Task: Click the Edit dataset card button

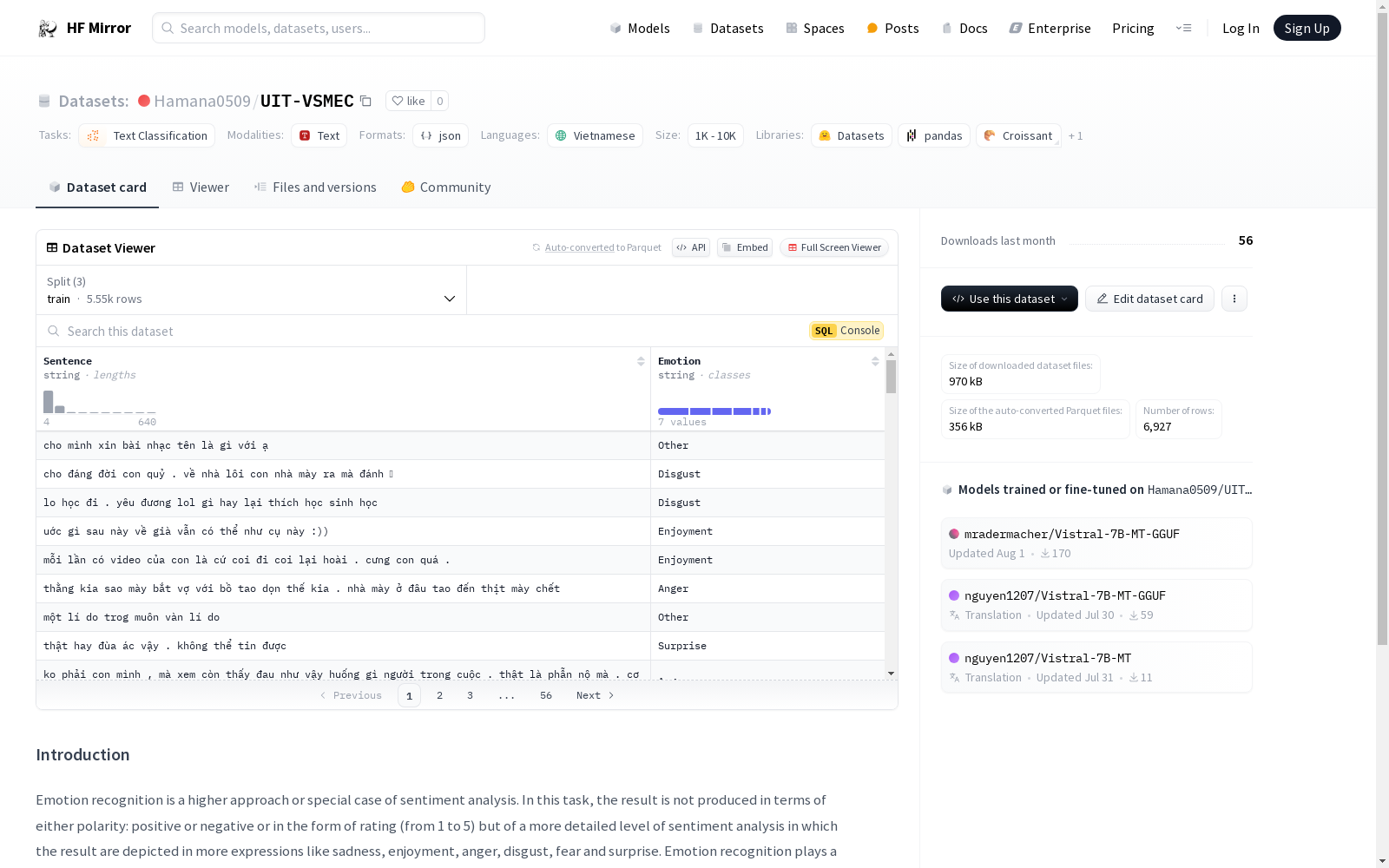Action: pos(1149,299)
